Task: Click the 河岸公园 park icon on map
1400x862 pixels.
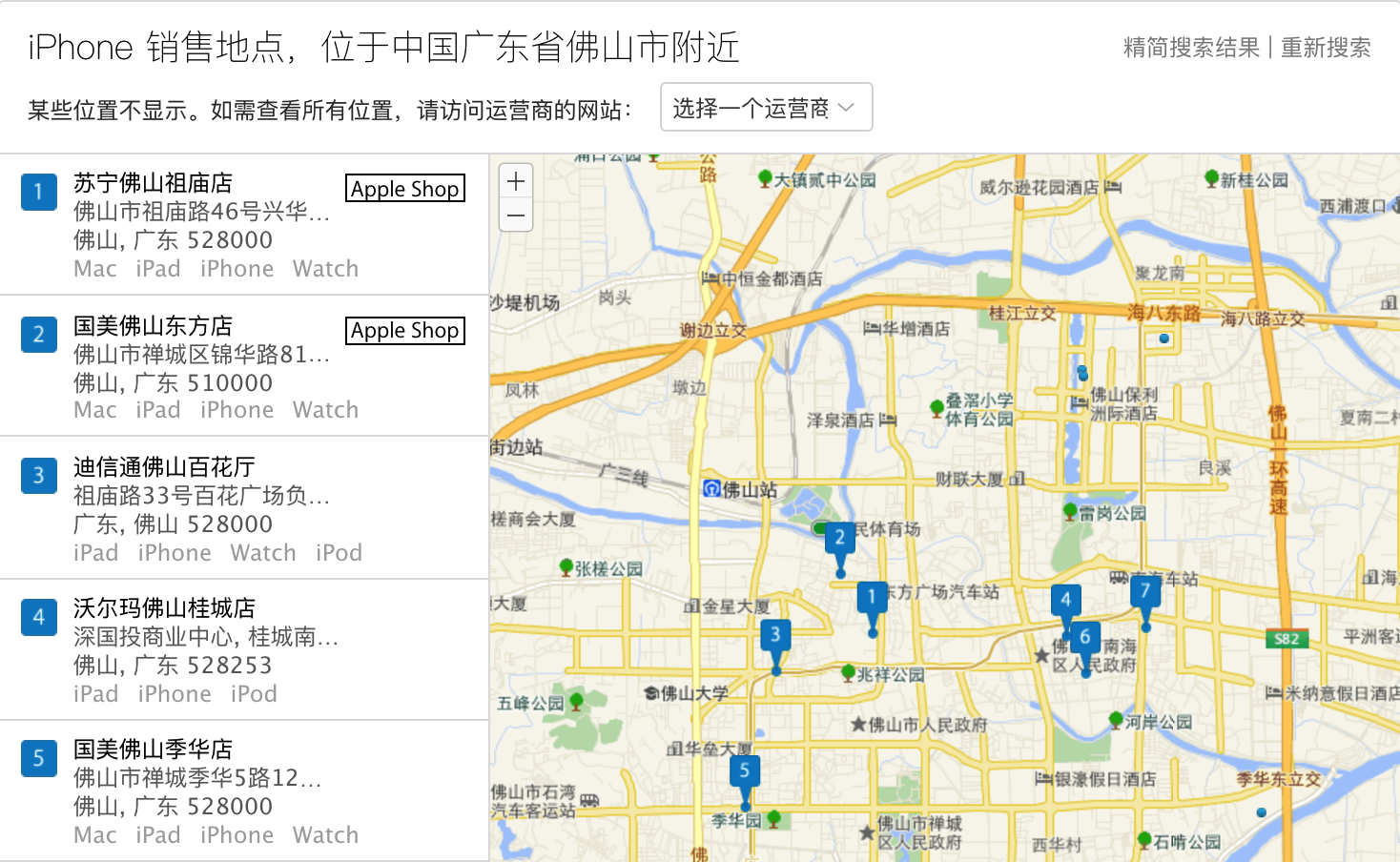Action: click(1116, 720)
